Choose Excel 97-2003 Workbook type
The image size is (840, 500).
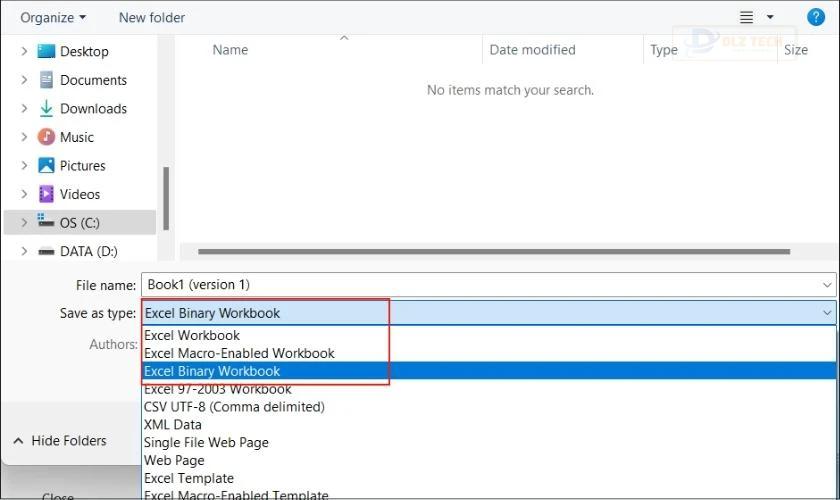coord(489,389)
